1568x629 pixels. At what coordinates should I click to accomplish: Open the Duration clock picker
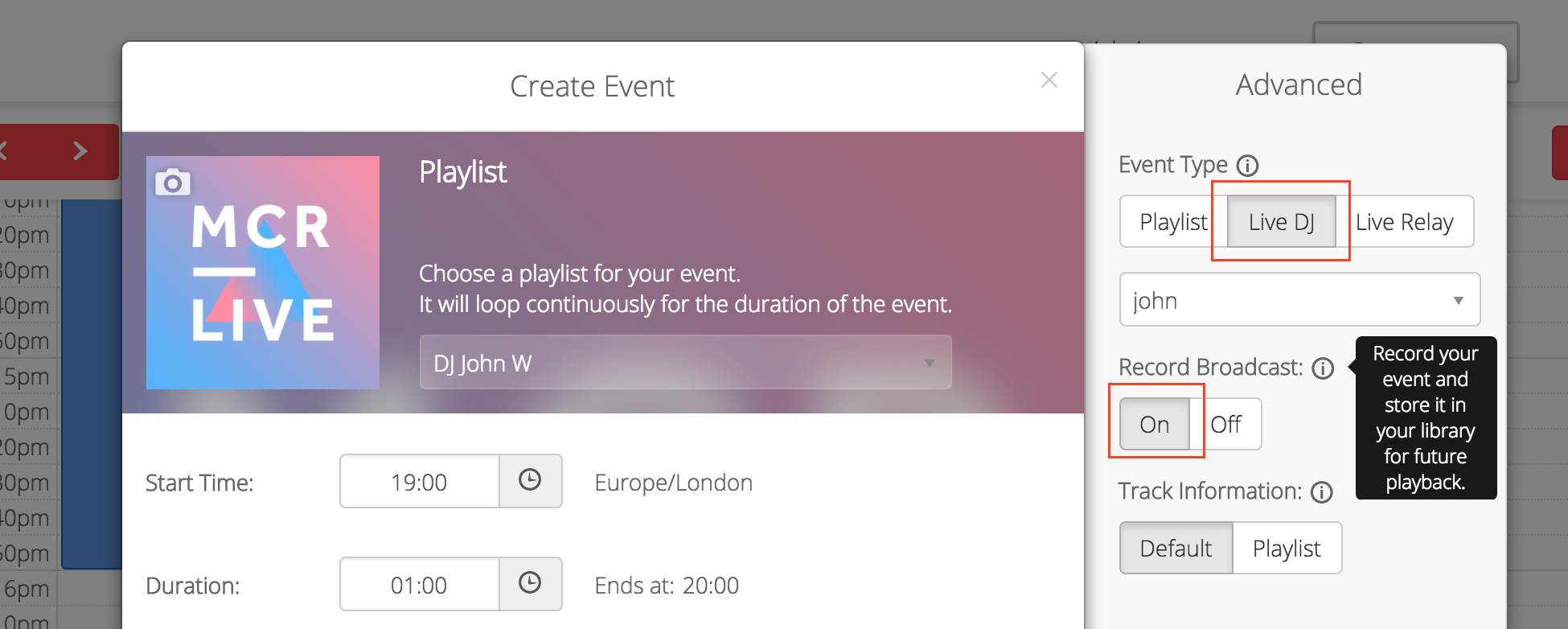(530, 584)
